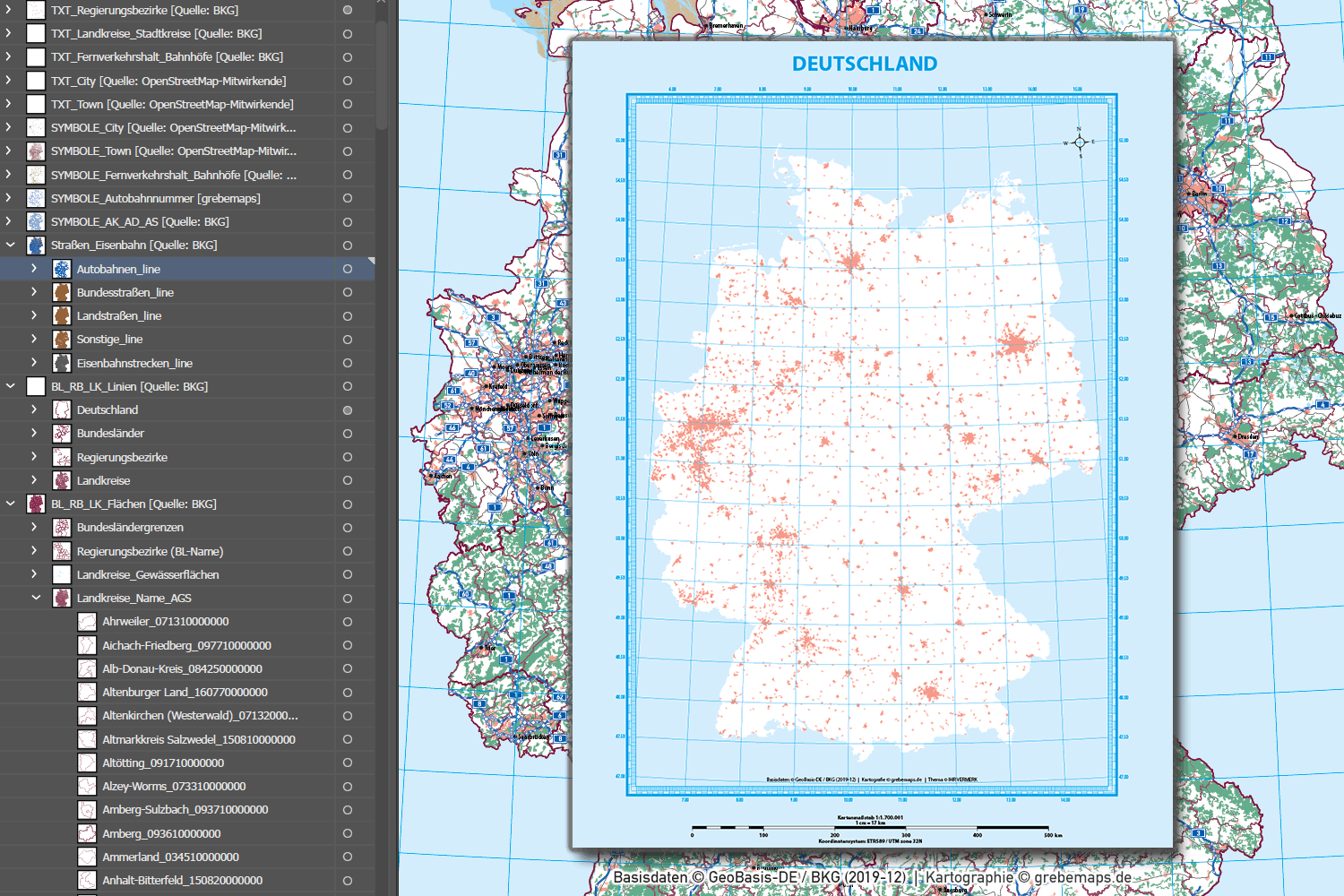
Task: Toggle the target circle for Deutschland layer
Action: coord(348,410)
